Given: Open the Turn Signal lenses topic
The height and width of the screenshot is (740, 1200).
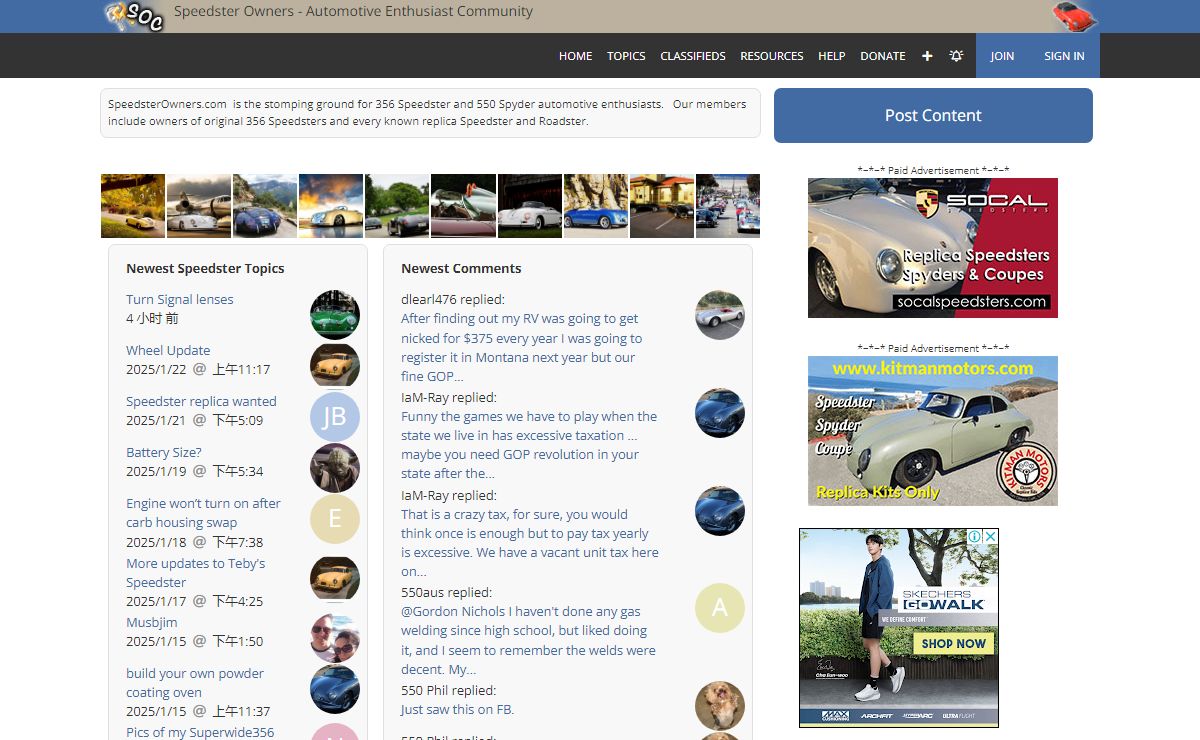Looking at the screenshot, I should [x=180, y=299].
